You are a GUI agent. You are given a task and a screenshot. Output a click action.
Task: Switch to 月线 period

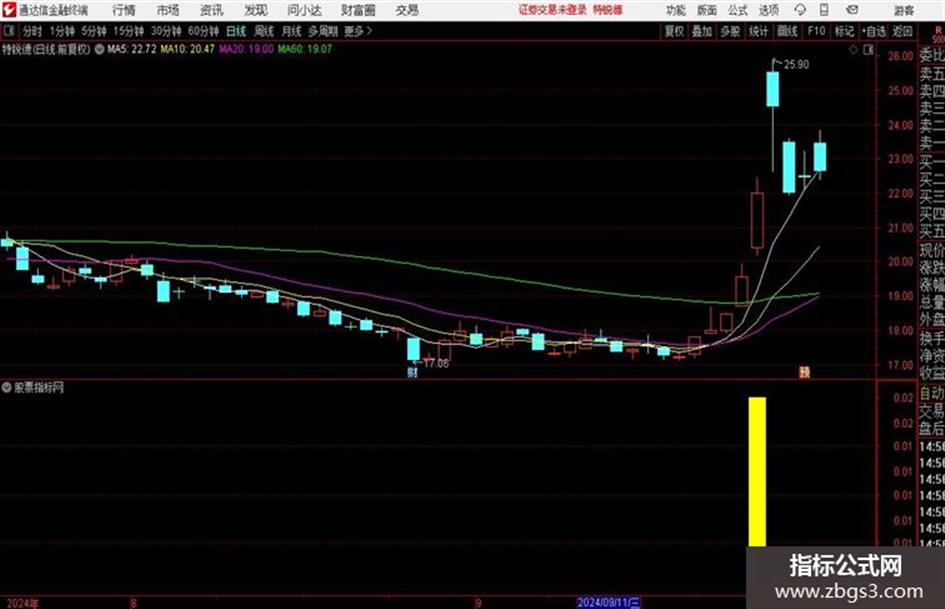click(292, 31)
